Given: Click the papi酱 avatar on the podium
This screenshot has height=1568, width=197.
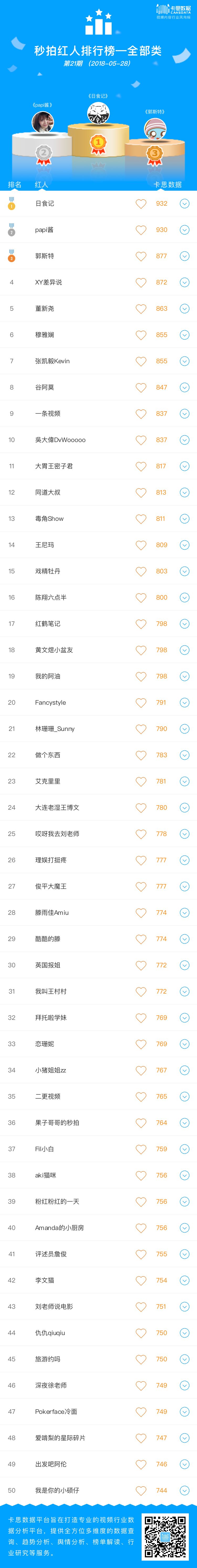Looking at the screenshot, I should tap(43, 122).
